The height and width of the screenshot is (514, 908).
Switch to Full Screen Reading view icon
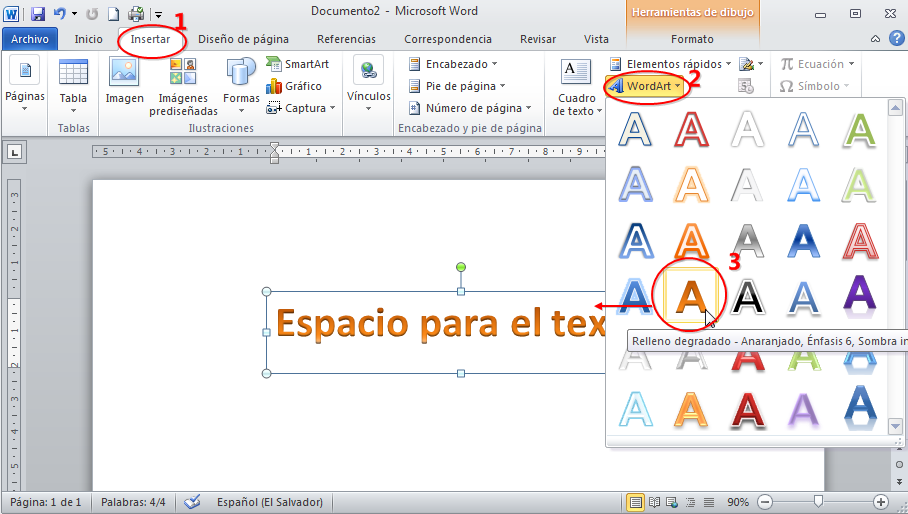coord(654,502)
